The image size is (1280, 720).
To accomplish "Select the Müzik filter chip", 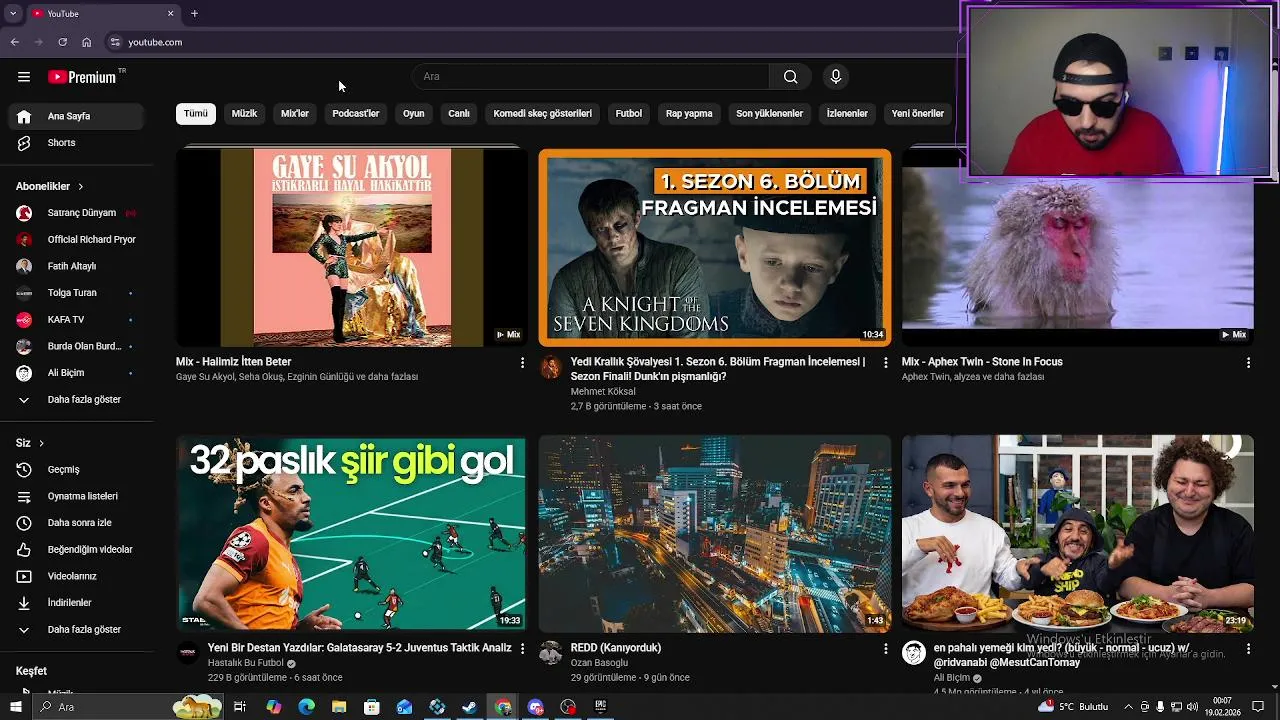I will 244,113.
